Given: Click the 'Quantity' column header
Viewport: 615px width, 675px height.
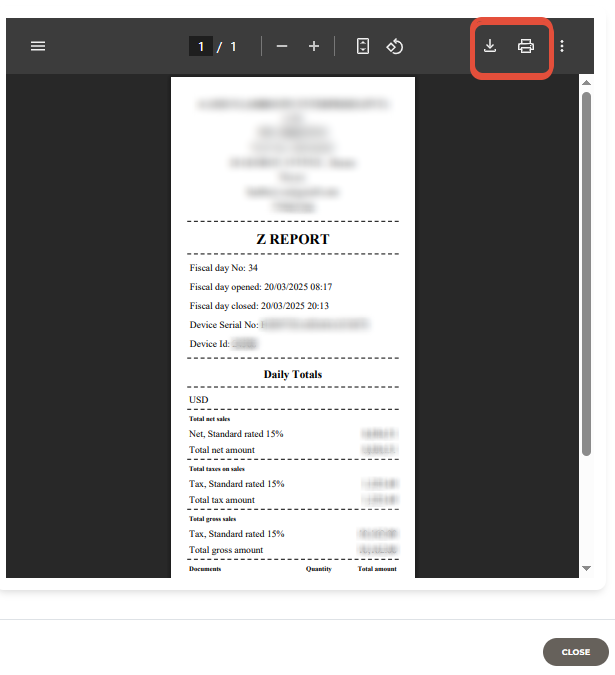Looking at the screenshot, I should pyautogui.click(x=319, y=569).
